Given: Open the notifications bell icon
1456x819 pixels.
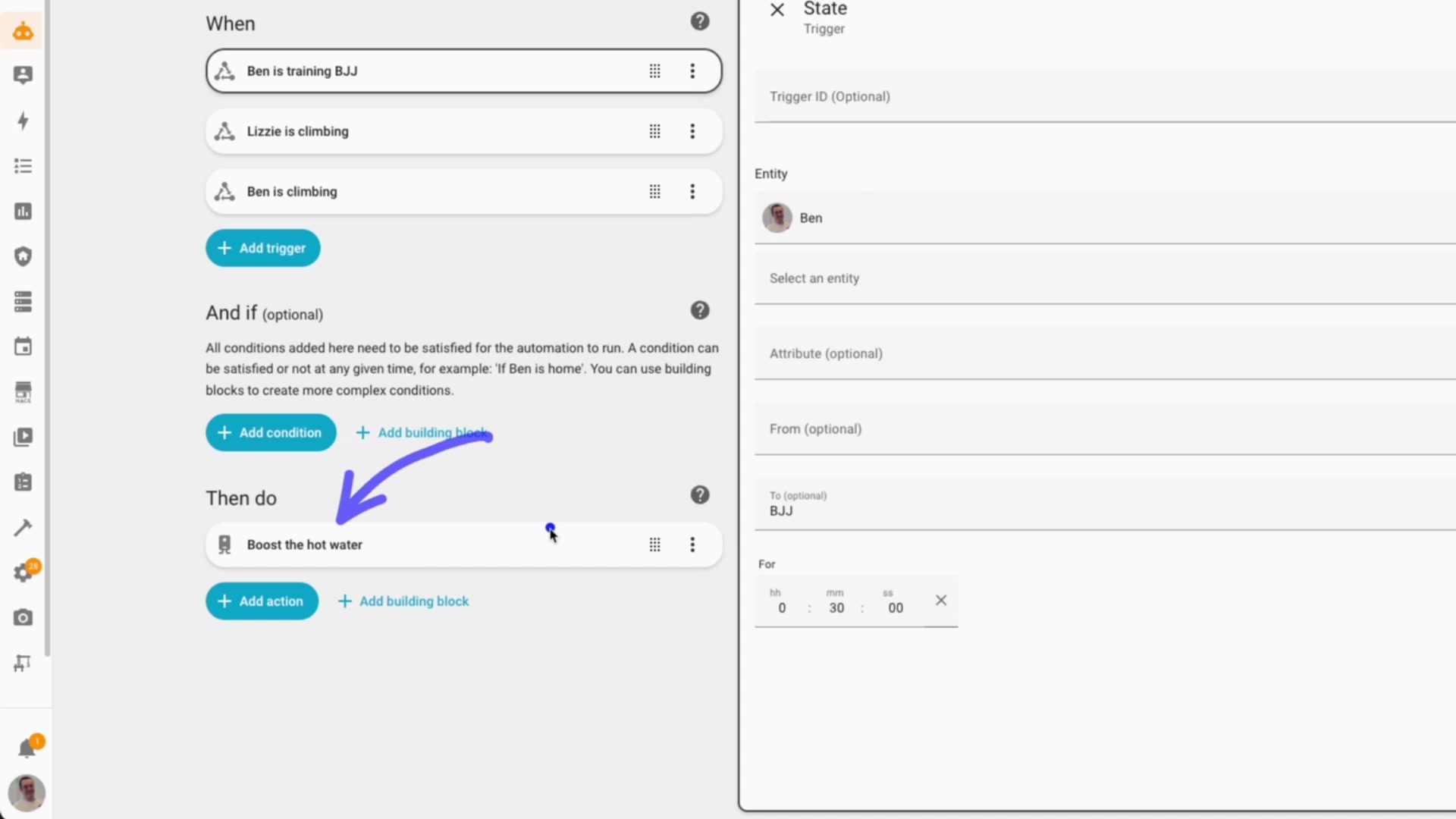Looking at the screenshot, I should [x=27, y=748].
